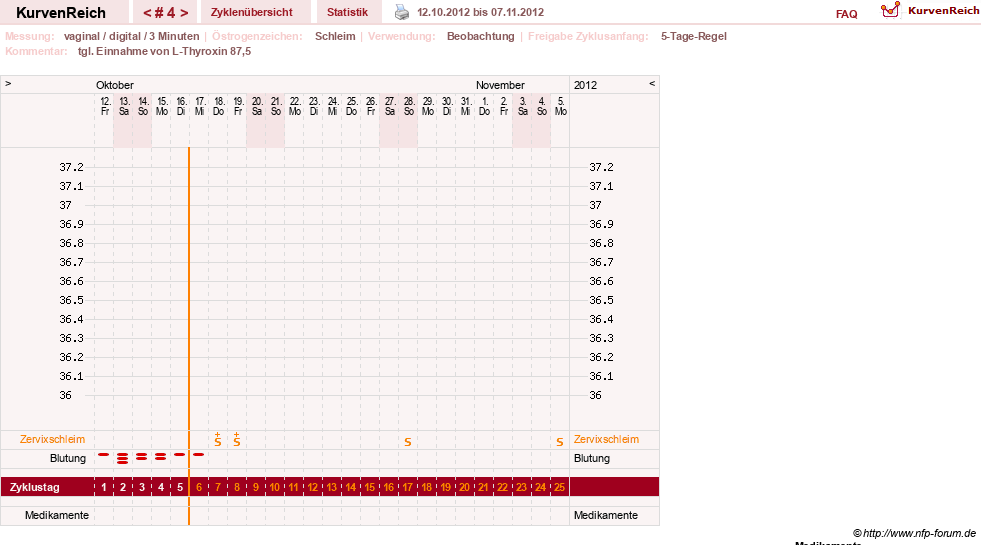Click the bleeding marker on cycle day 6
This screenshot has width=981, height=545.
[198, 455]
